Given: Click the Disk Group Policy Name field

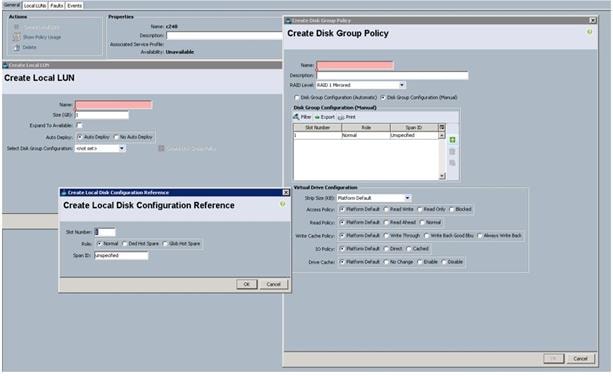Looking at the screenshot, I should (x=355, y=65).
